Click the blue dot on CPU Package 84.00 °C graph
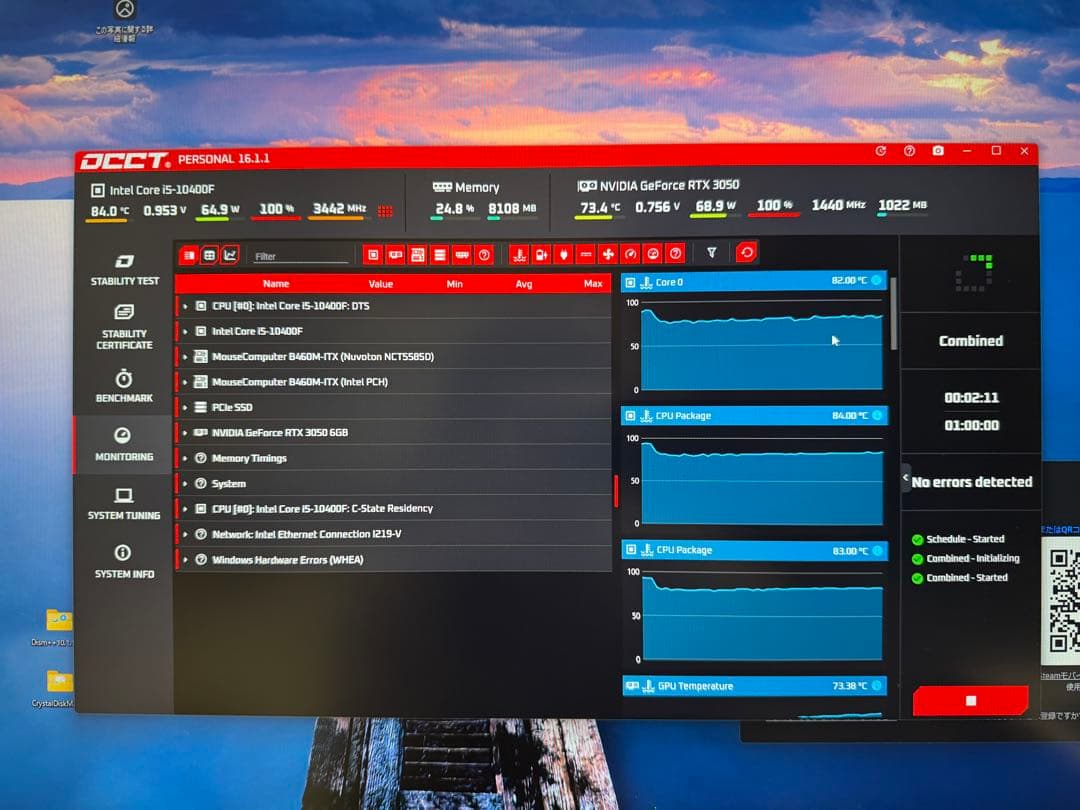This screenshot has width=1080, height=810. (877, 415)
